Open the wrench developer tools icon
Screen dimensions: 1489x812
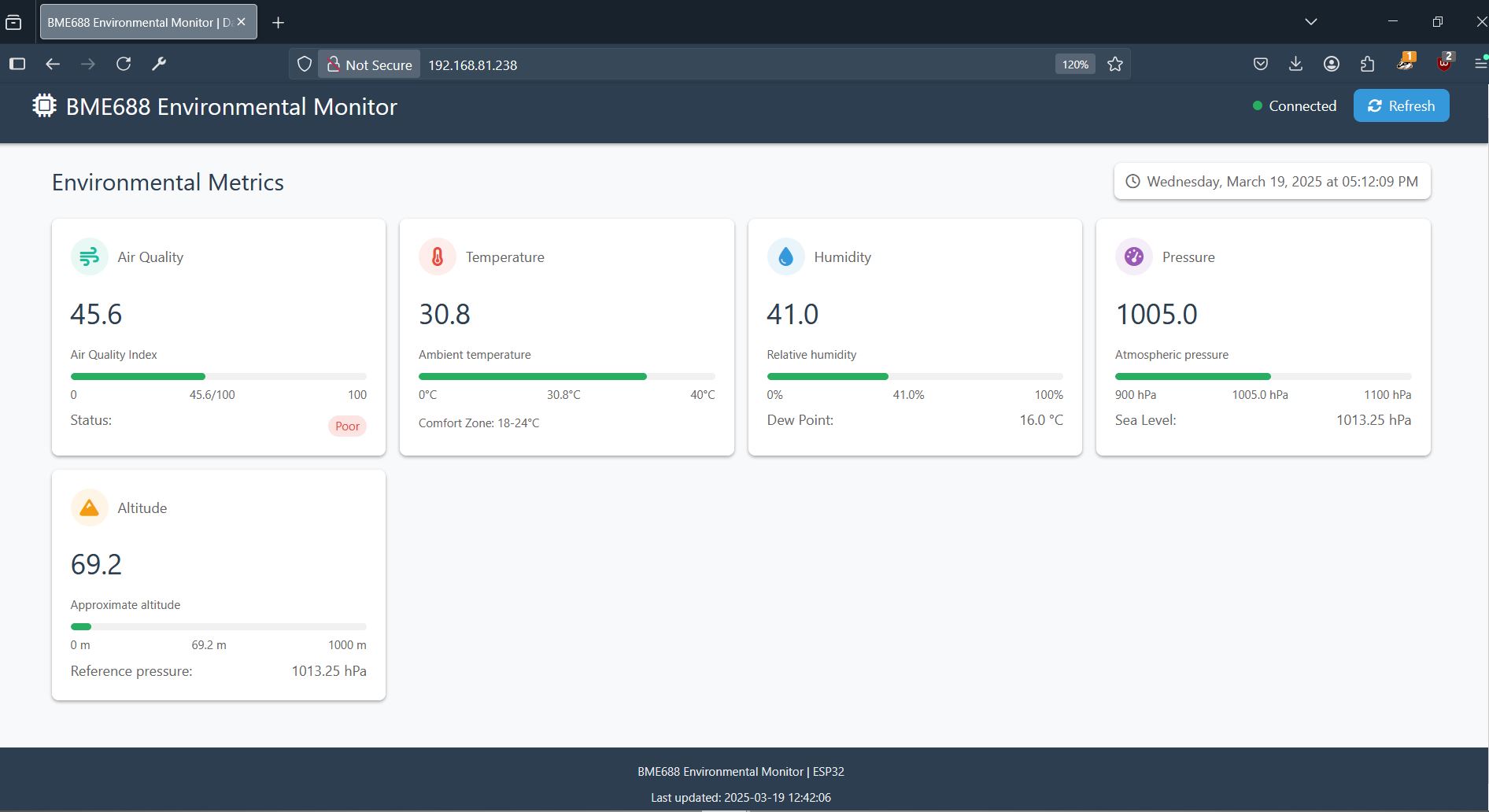(159, 65)
